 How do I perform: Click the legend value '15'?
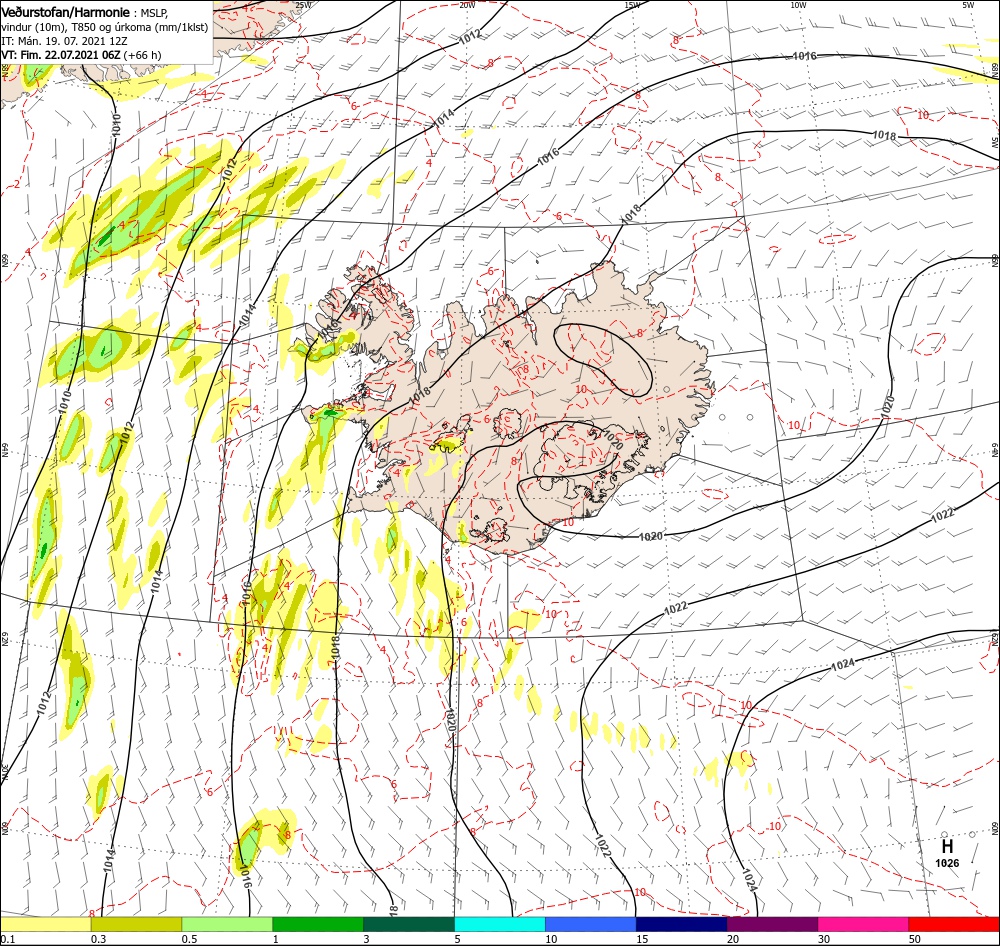[x=642, y=939]
